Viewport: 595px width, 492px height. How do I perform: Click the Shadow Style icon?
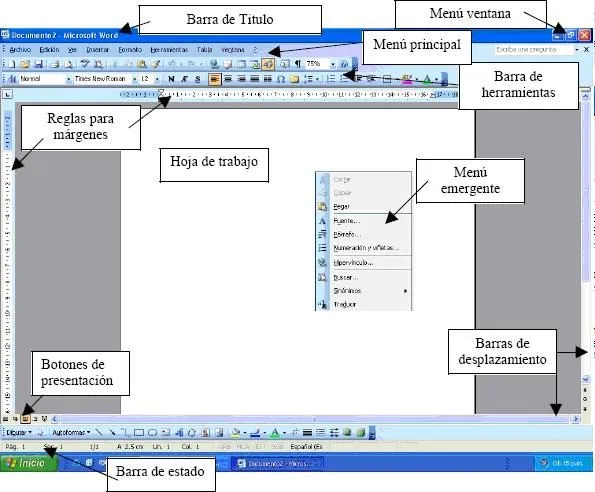347,432
